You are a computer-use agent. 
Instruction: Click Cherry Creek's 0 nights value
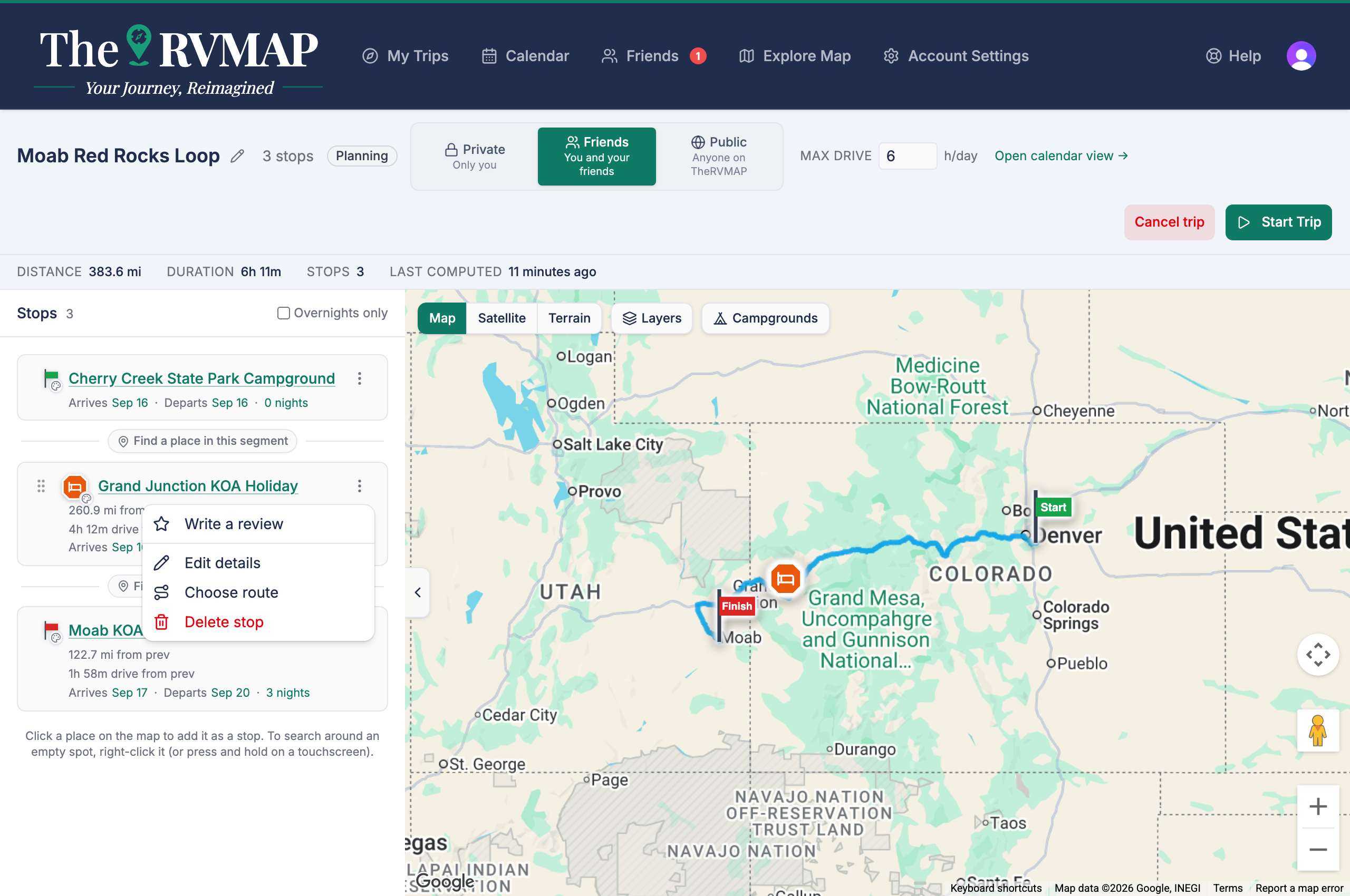286,403
